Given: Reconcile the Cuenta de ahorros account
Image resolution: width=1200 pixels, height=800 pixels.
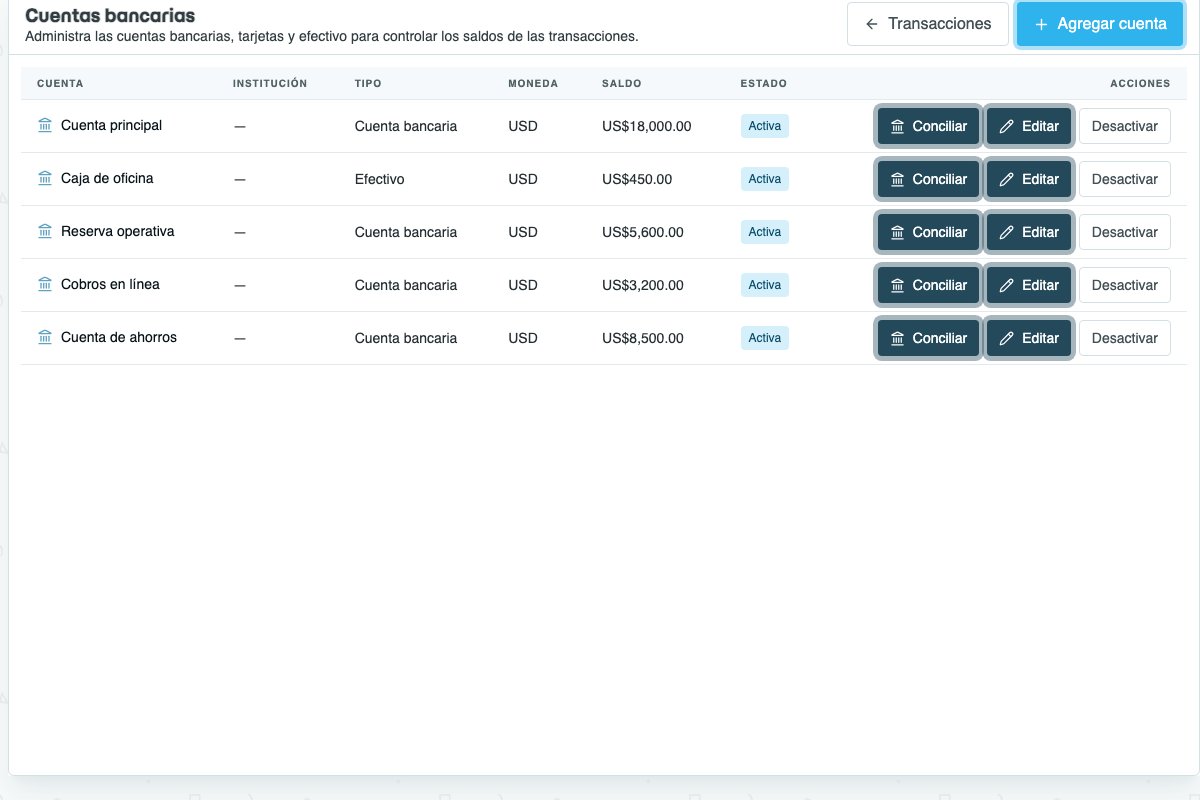Looking at the screenshot, I should (x=928, y=338).
